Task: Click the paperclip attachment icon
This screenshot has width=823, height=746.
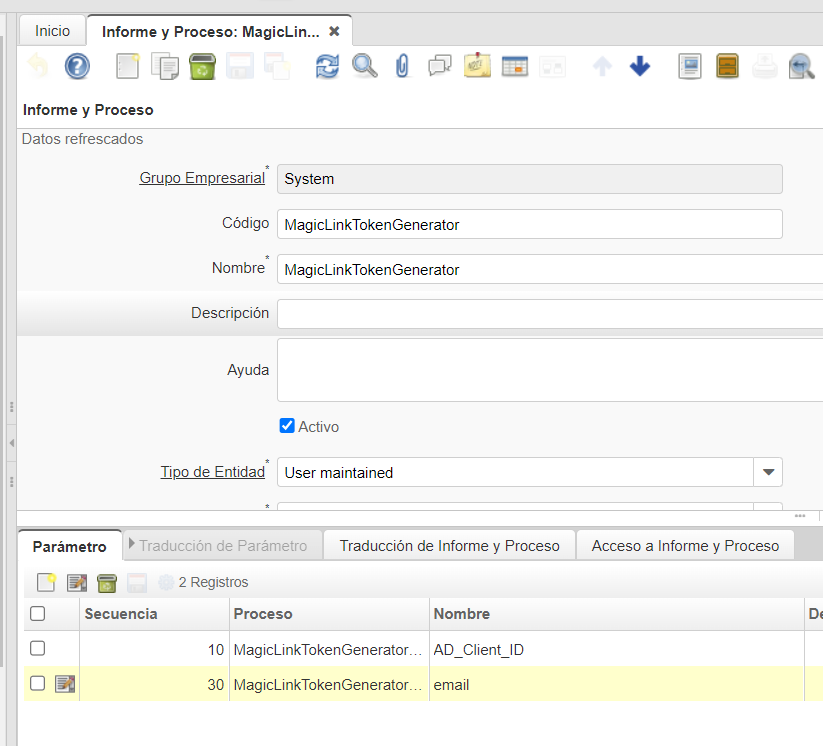Action: tap(402, 67)
